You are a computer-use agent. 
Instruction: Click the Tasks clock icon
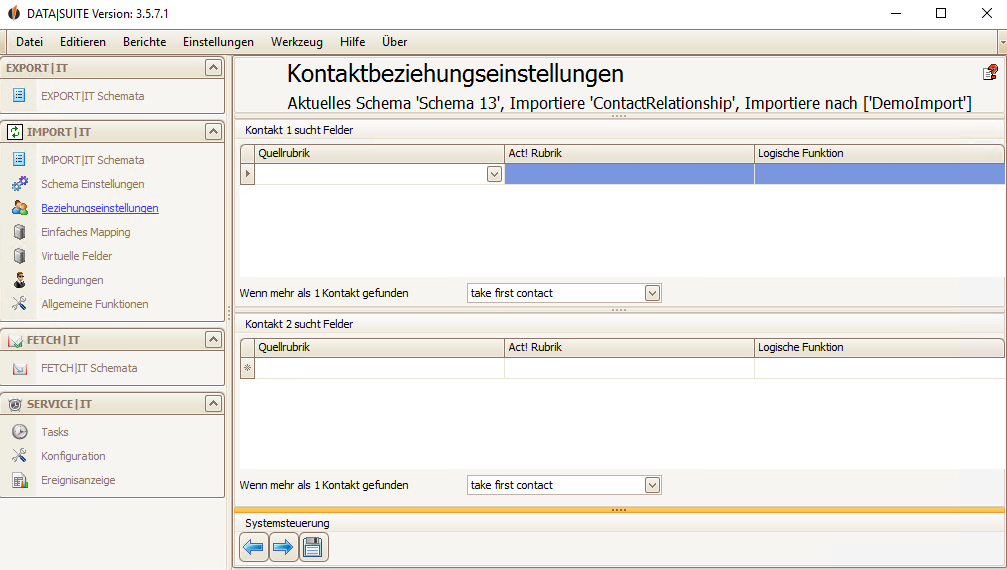[x=20, y=431]
